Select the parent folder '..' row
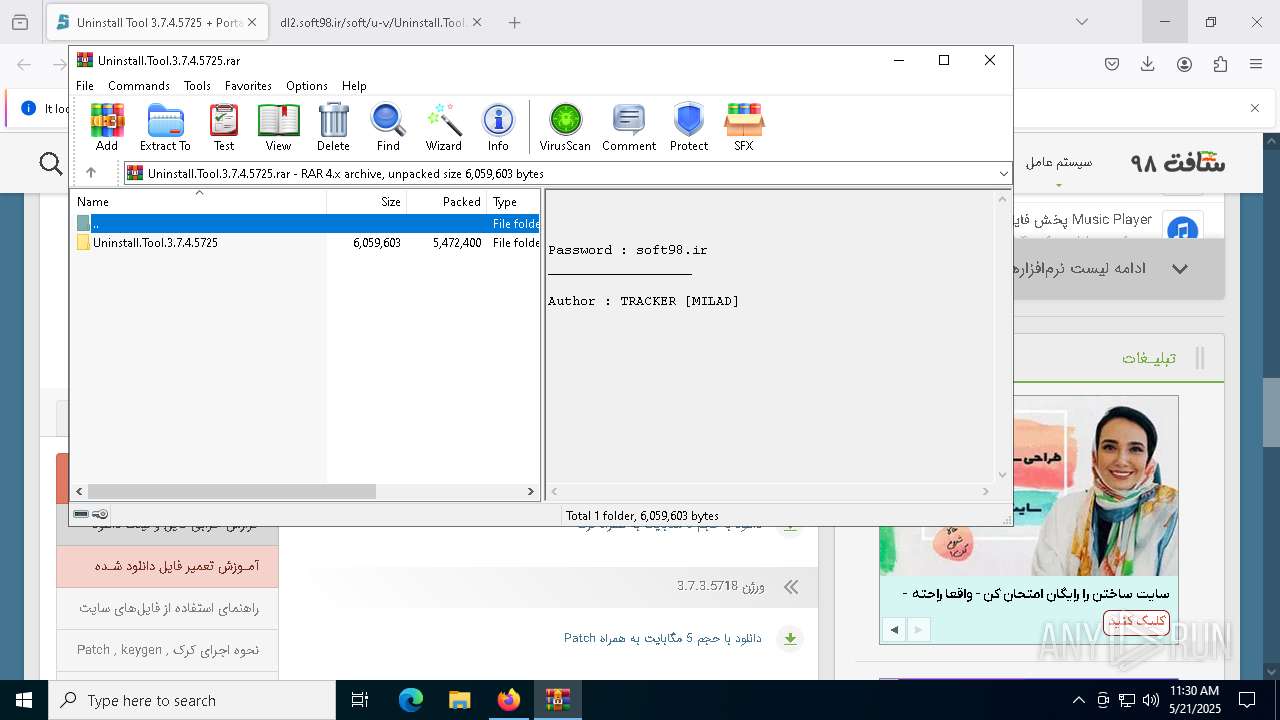This screenshot has height=720, width=1280. click(305, 224)
